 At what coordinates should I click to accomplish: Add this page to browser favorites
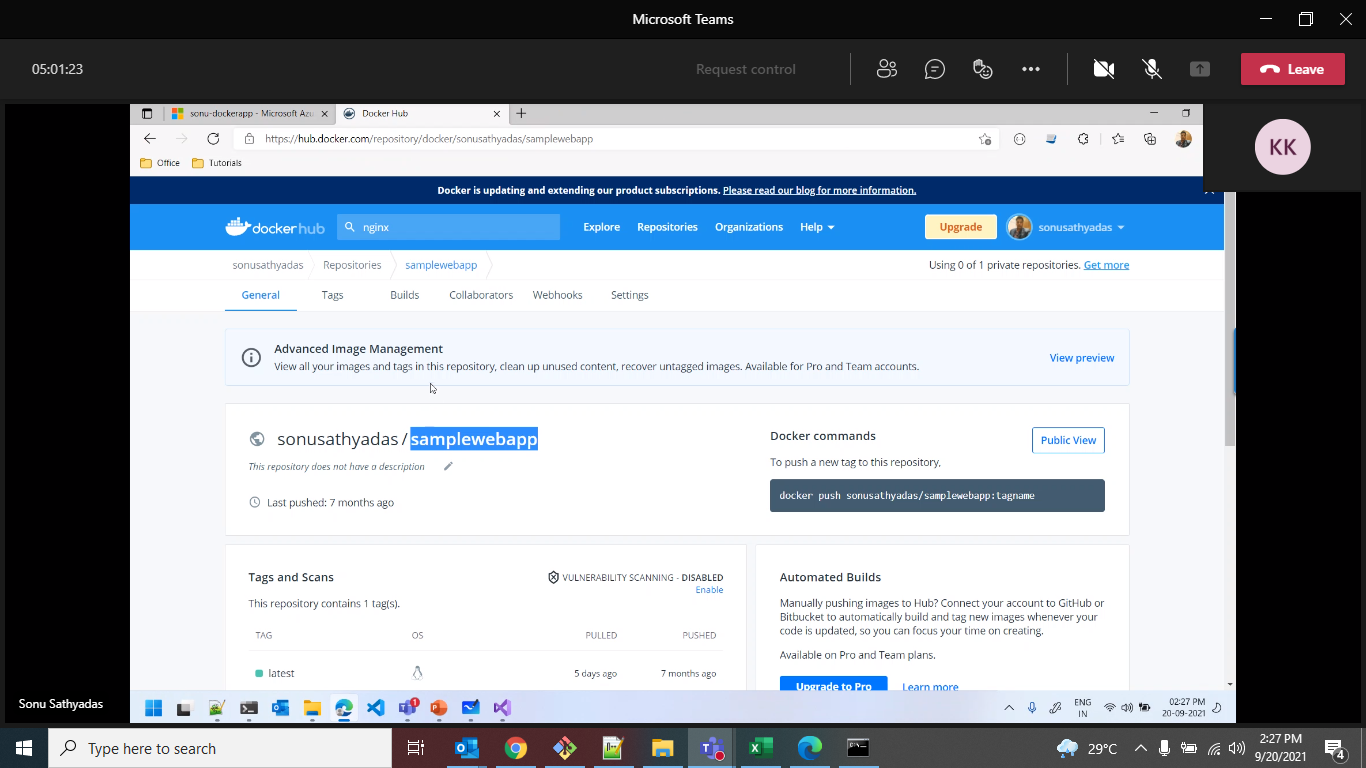985,139
